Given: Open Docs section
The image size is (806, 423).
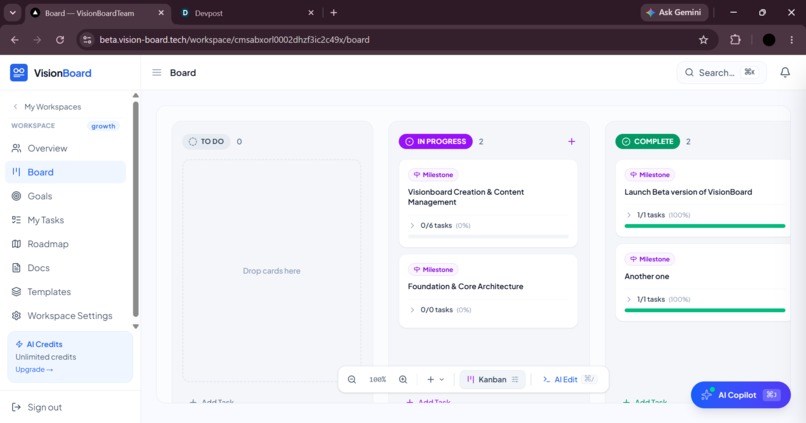Looking at the screenshot, I should pos(65,268).
